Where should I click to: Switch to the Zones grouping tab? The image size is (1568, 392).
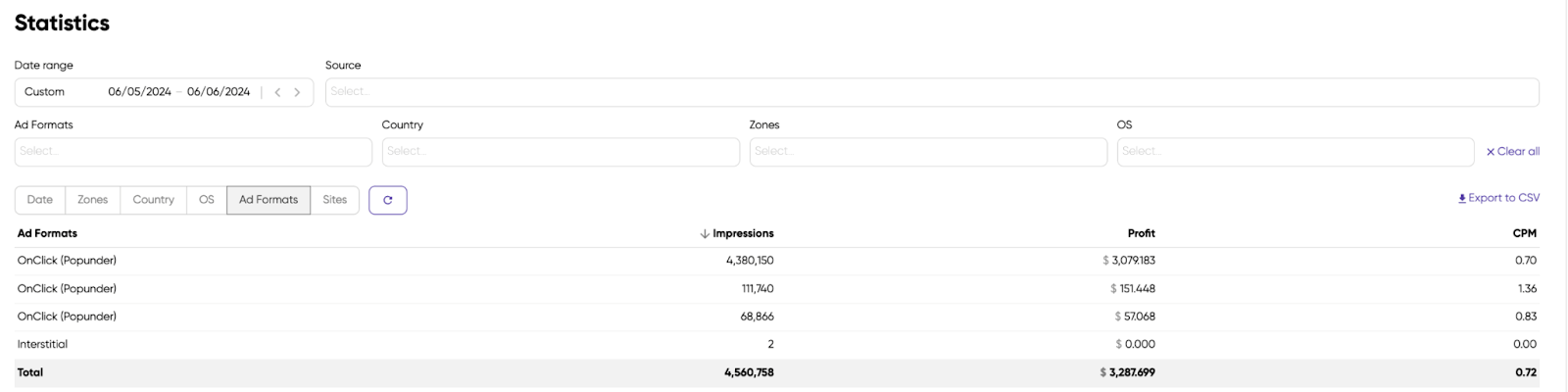point(93,200)
